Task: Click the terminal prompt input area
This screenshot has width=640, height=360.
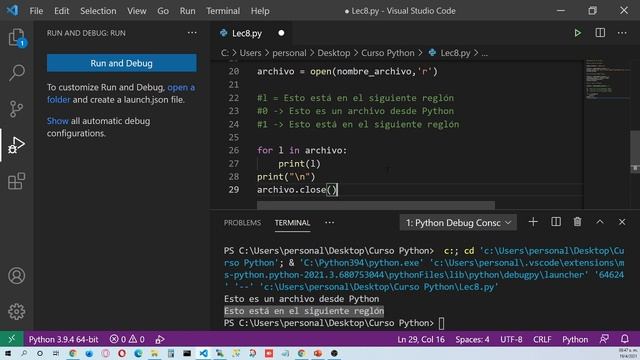Action: pos(441,323)
